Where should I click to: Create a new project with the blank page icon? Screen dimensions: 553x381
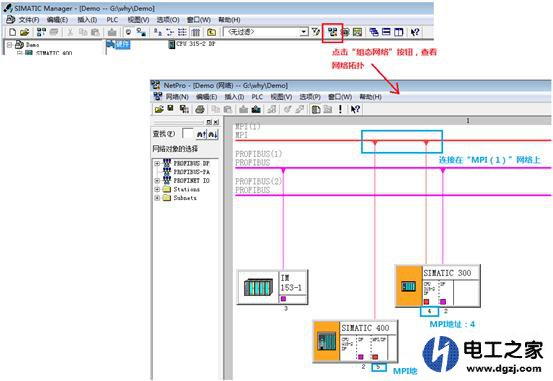pos(13,32)
